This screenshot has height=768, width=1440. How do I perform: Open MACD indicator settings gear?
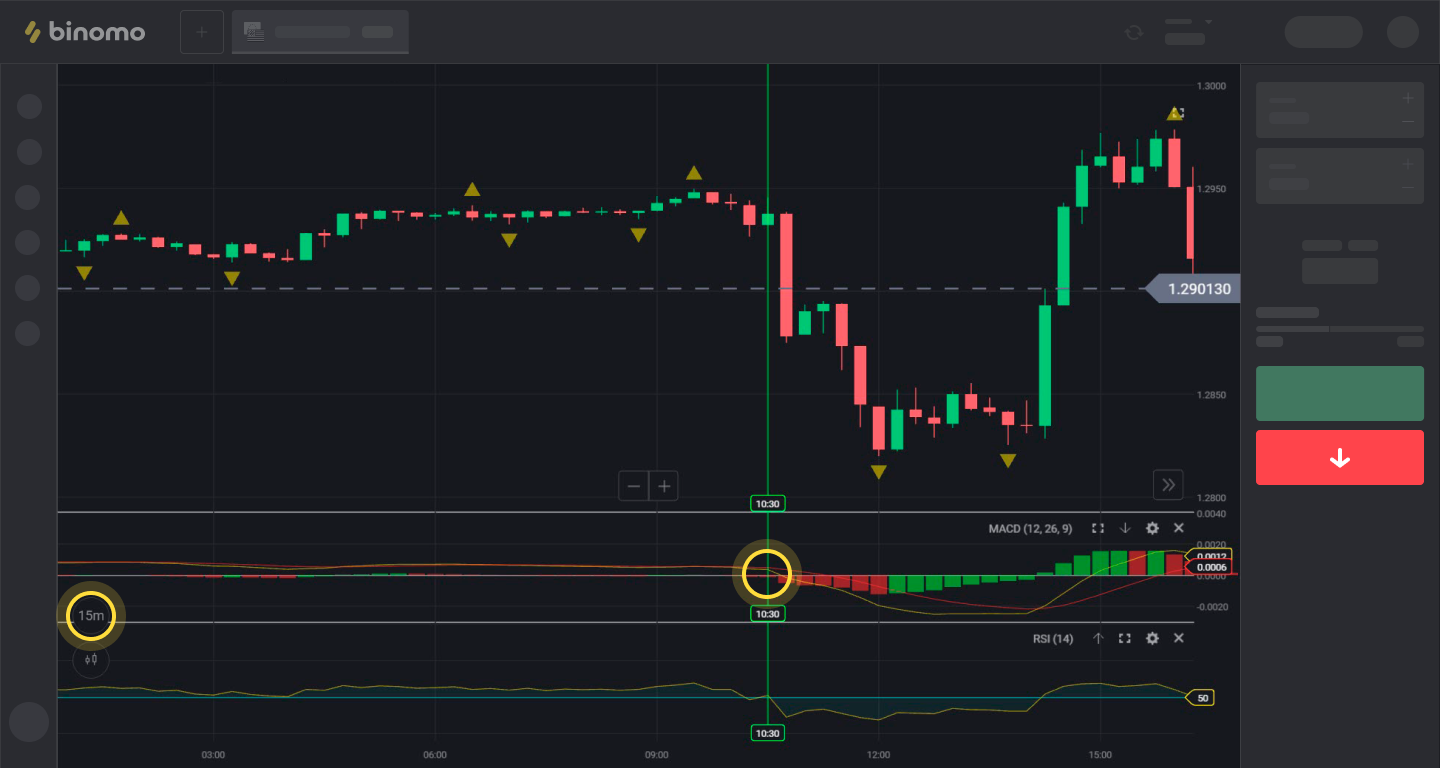pos(1152,528)
